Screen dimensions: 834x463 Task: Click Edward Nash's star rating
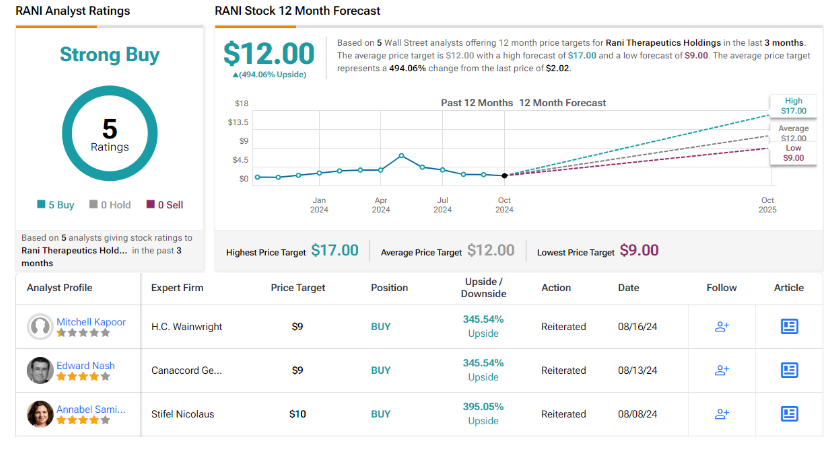(x=83, y=377)
